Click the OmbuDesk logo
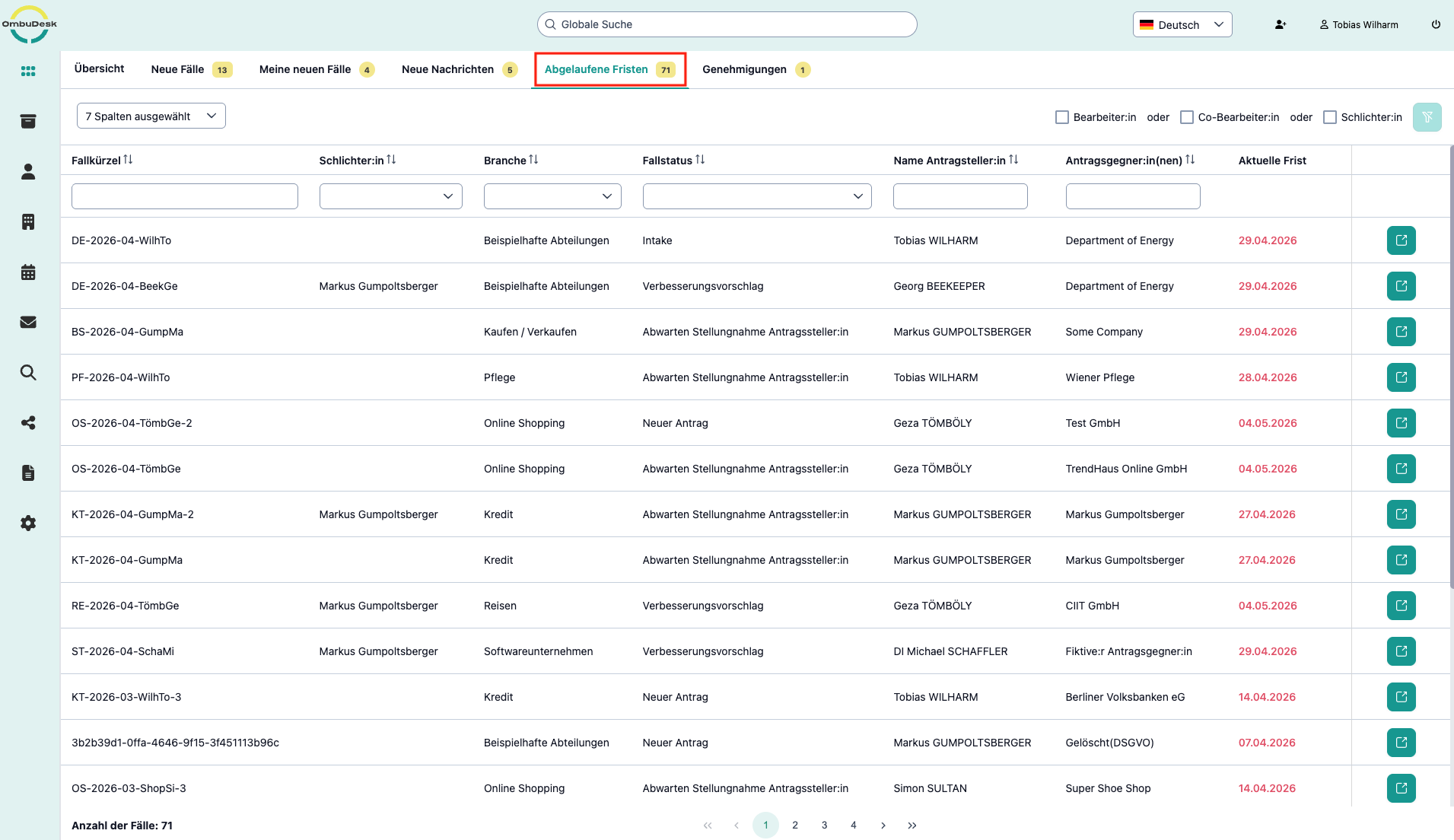This screenshot has height=840, width=1454. (x=29, y=24)
